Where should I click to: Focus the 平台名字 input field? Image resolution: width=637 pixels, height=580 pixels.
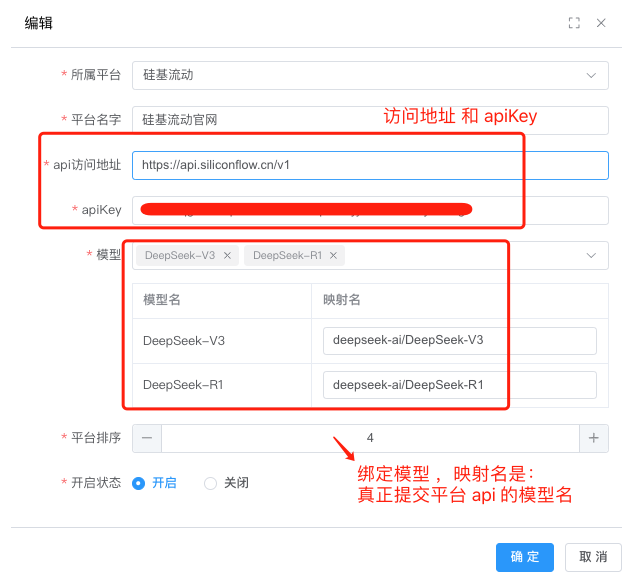tap(370, 120)
